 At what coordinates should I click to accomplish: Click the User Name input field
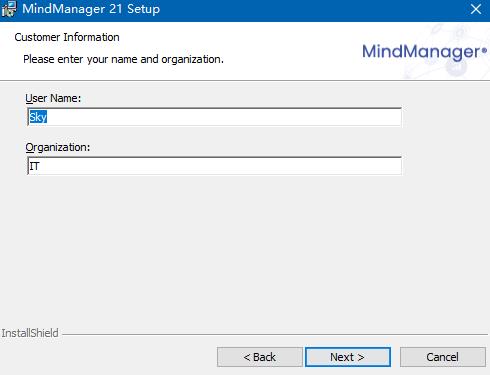(x=214, y=117)
